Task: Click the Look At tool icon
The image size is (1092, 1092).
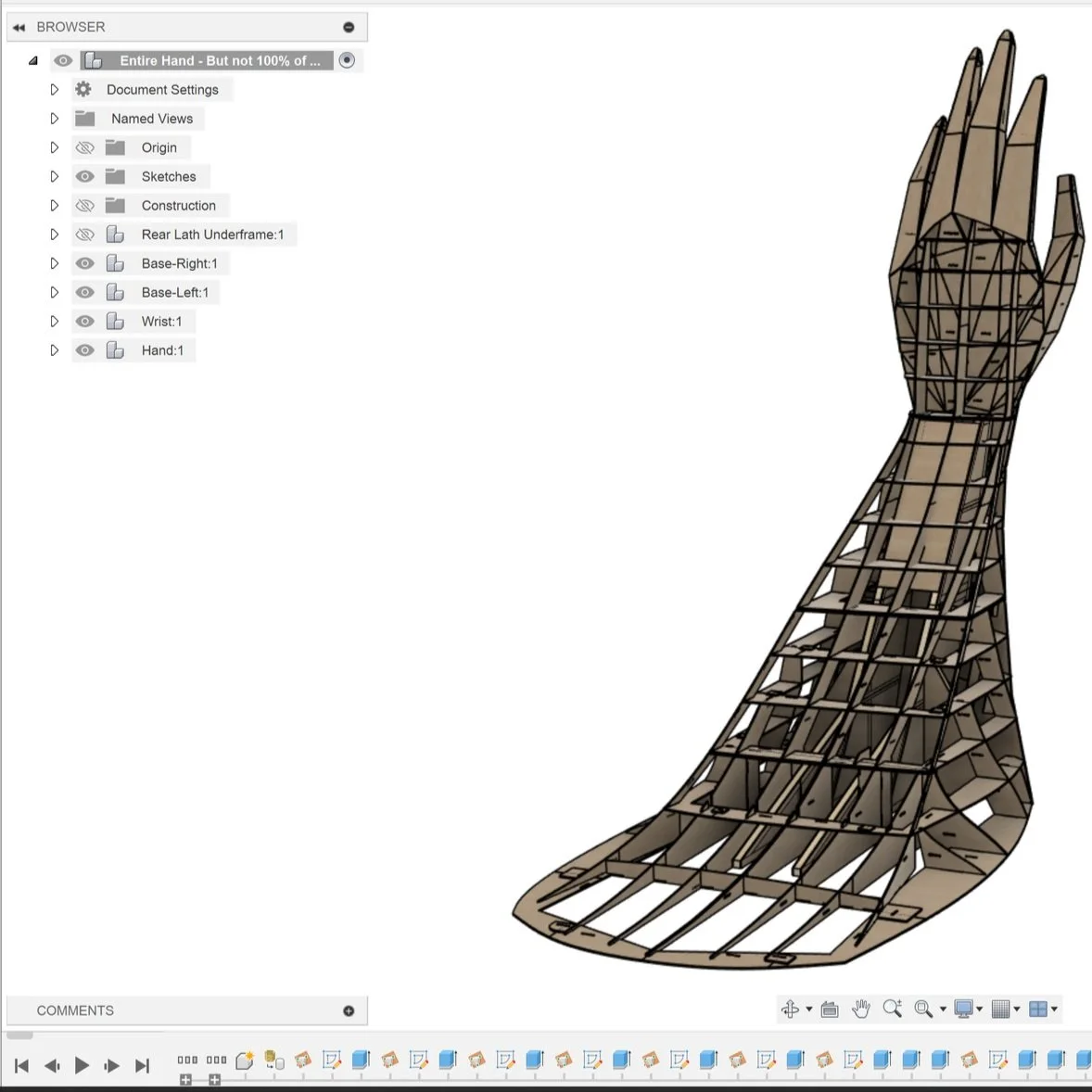Action: 830,1009
